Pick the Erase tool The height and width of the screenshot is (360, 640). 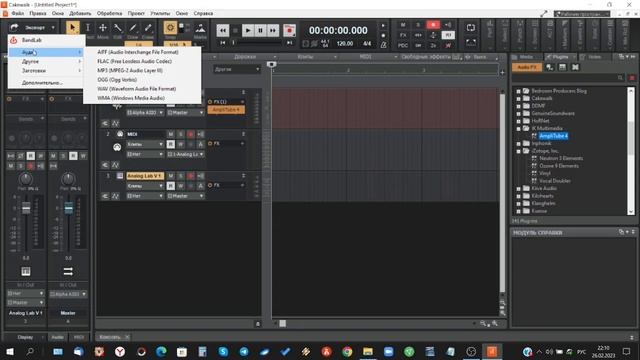(x=148, y=28)
